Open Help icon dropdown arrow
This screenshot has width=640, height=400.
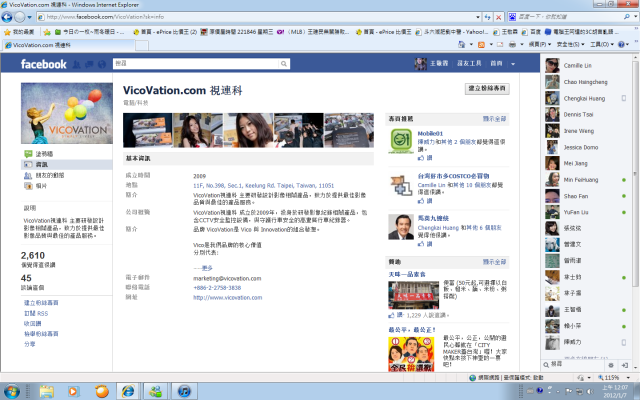(x=628, y=44)
